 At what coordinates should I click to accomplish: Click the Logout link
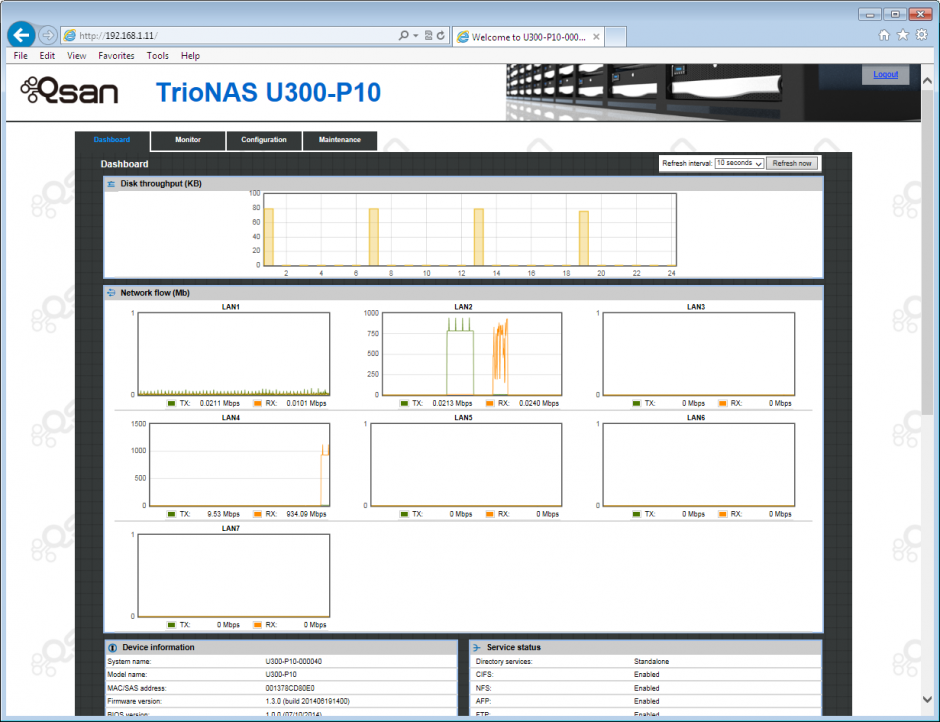pos(885,74)
